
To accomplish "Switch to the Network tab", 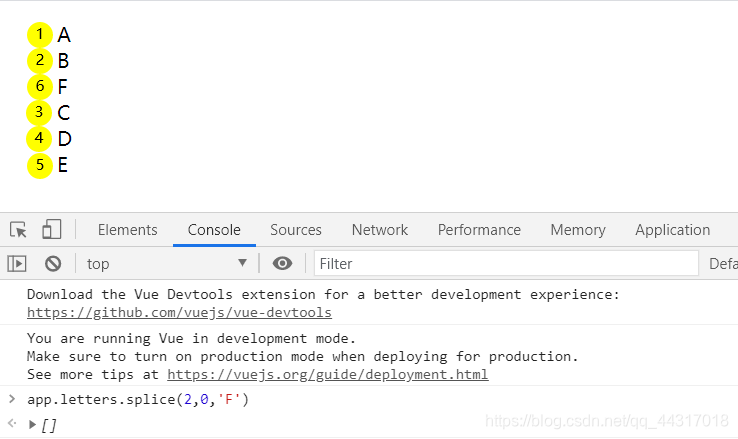I will click(x=380, y=230).
